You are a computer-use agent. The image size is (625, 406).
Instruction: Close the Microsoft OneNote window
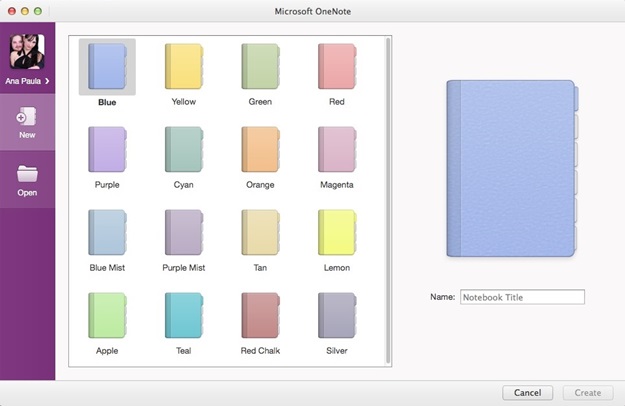pos(12,11)
